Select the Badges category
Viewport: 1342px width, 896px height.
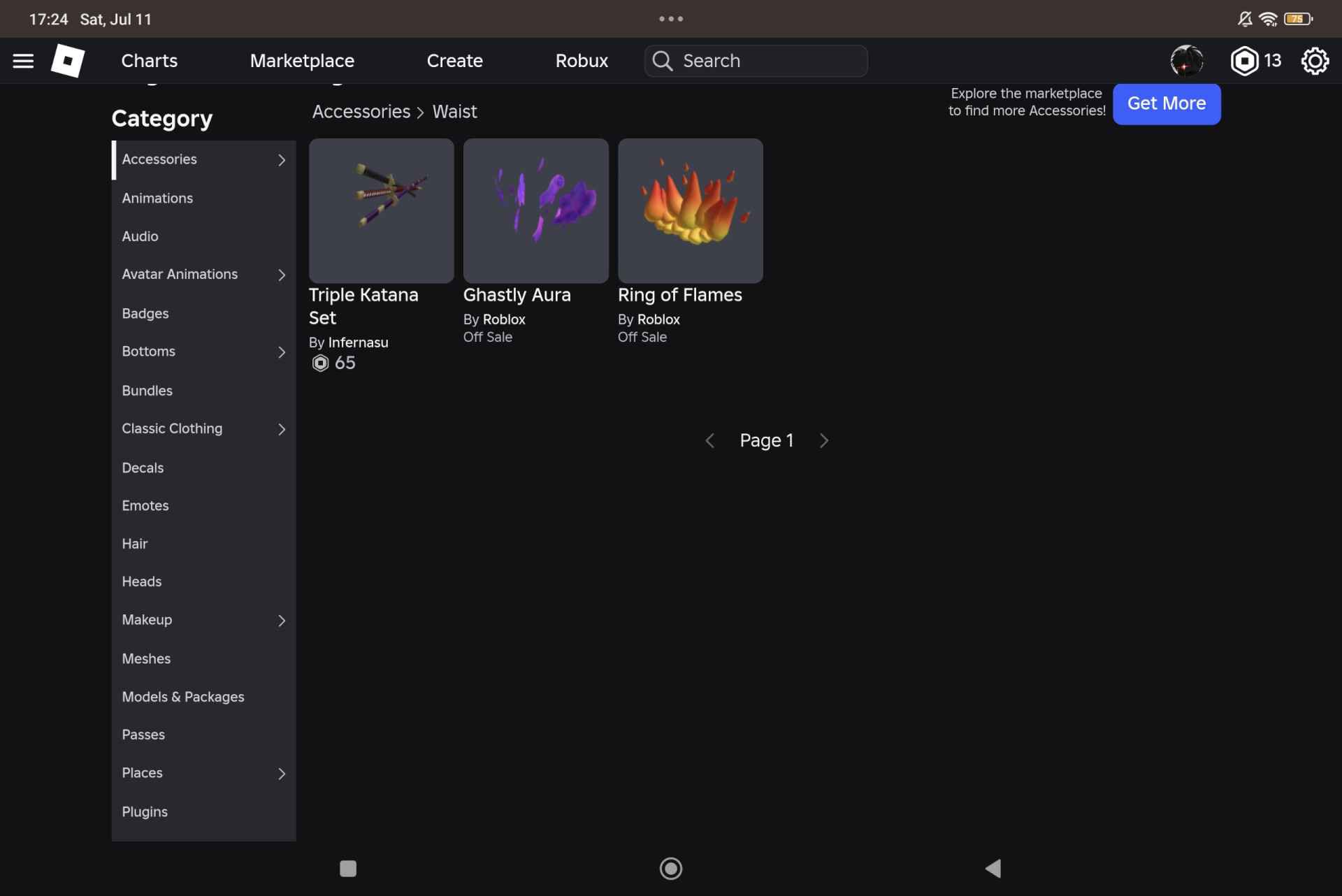[203, 314]
